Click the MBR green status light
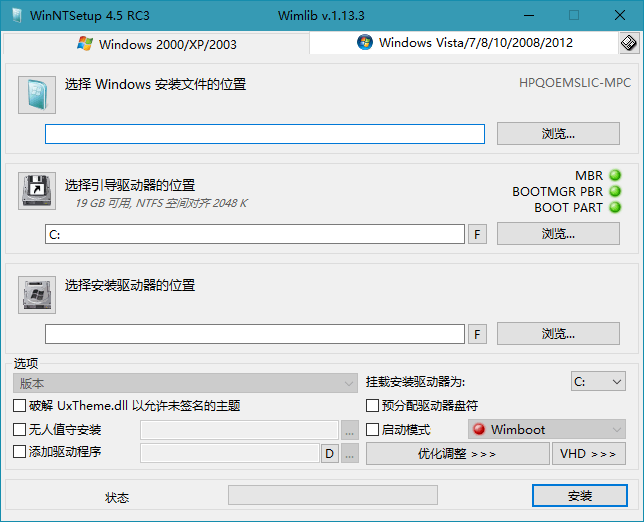 [x=615, y=176]
